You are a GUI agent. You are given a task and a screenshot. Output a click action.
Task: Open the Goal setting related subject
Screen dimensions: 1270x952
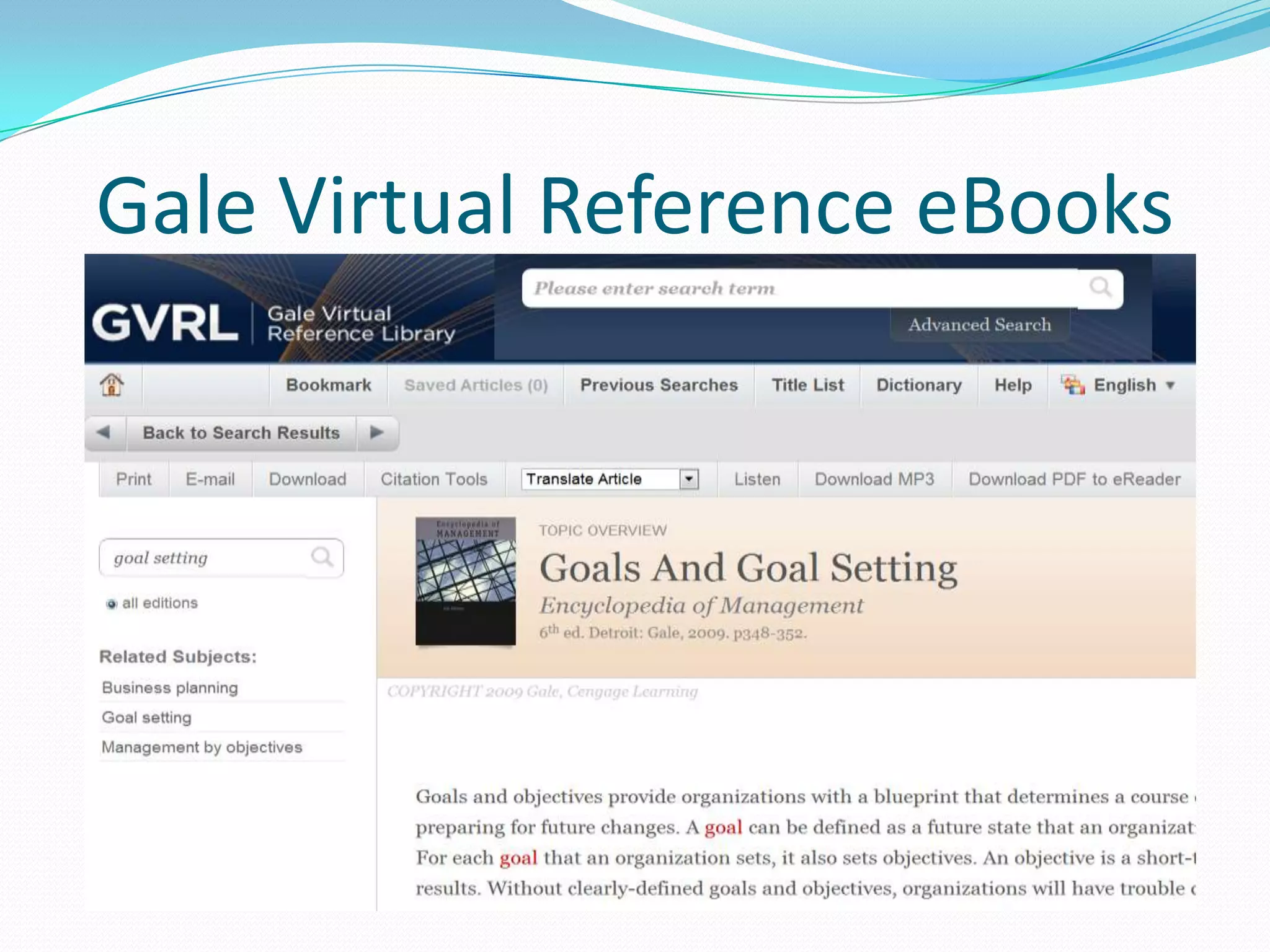coord(147,717)
